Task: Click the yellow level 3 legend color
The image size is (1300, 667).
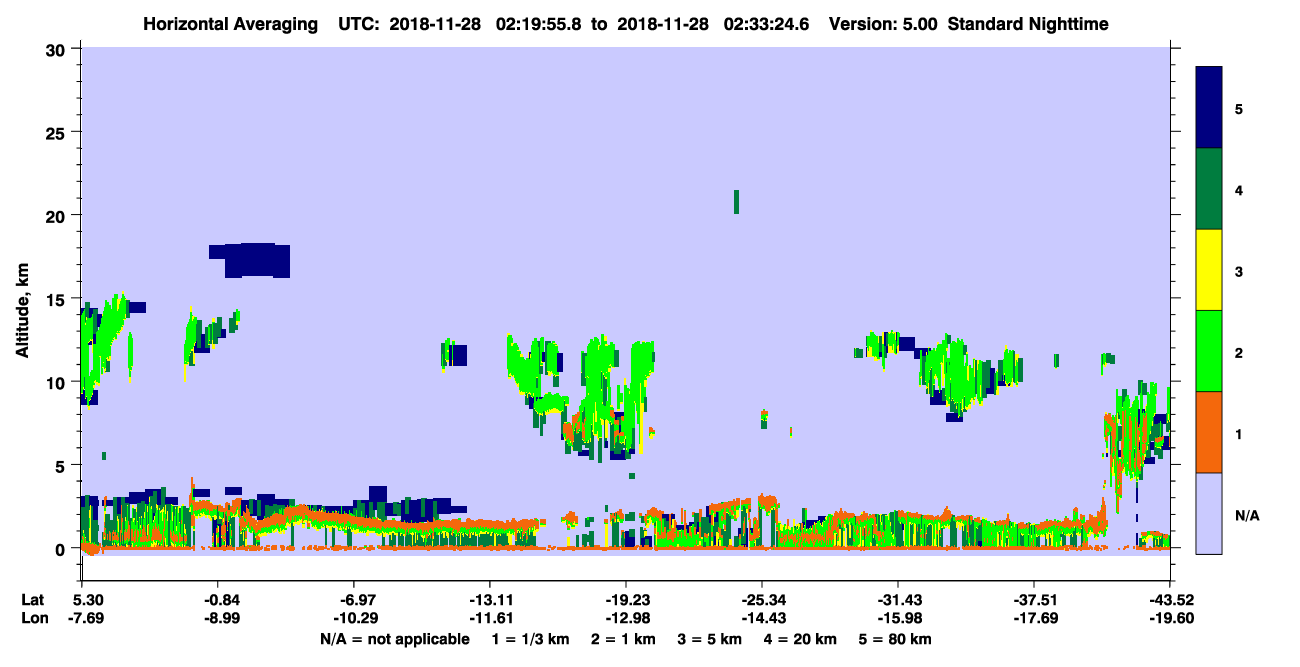Action: pyautogui.click(x=1209, y=270)
